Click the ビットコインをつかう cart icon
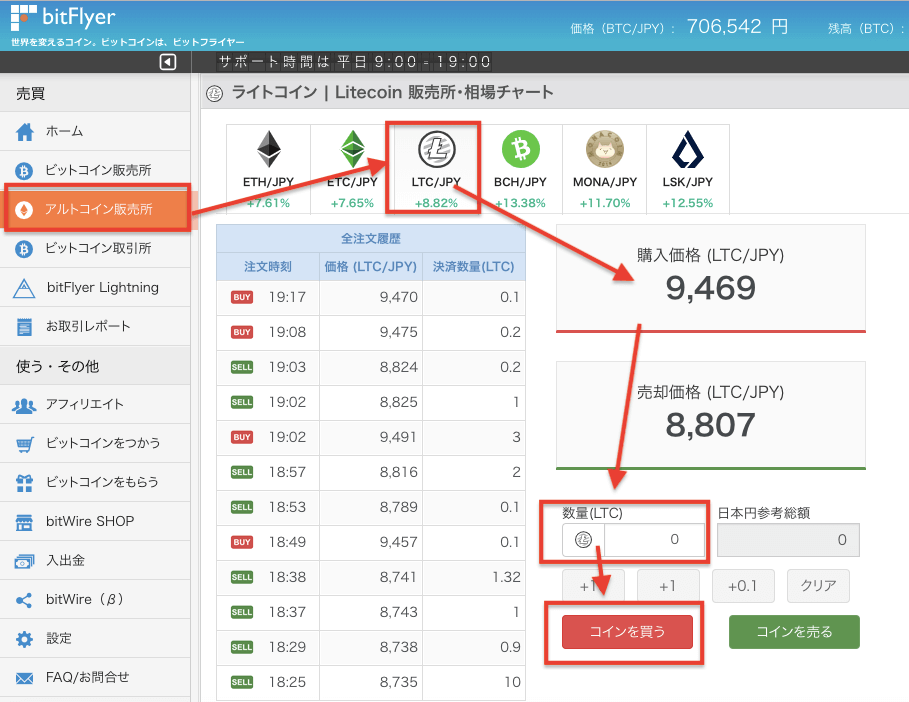The image size is (909, 702). (x=24, y=444)
